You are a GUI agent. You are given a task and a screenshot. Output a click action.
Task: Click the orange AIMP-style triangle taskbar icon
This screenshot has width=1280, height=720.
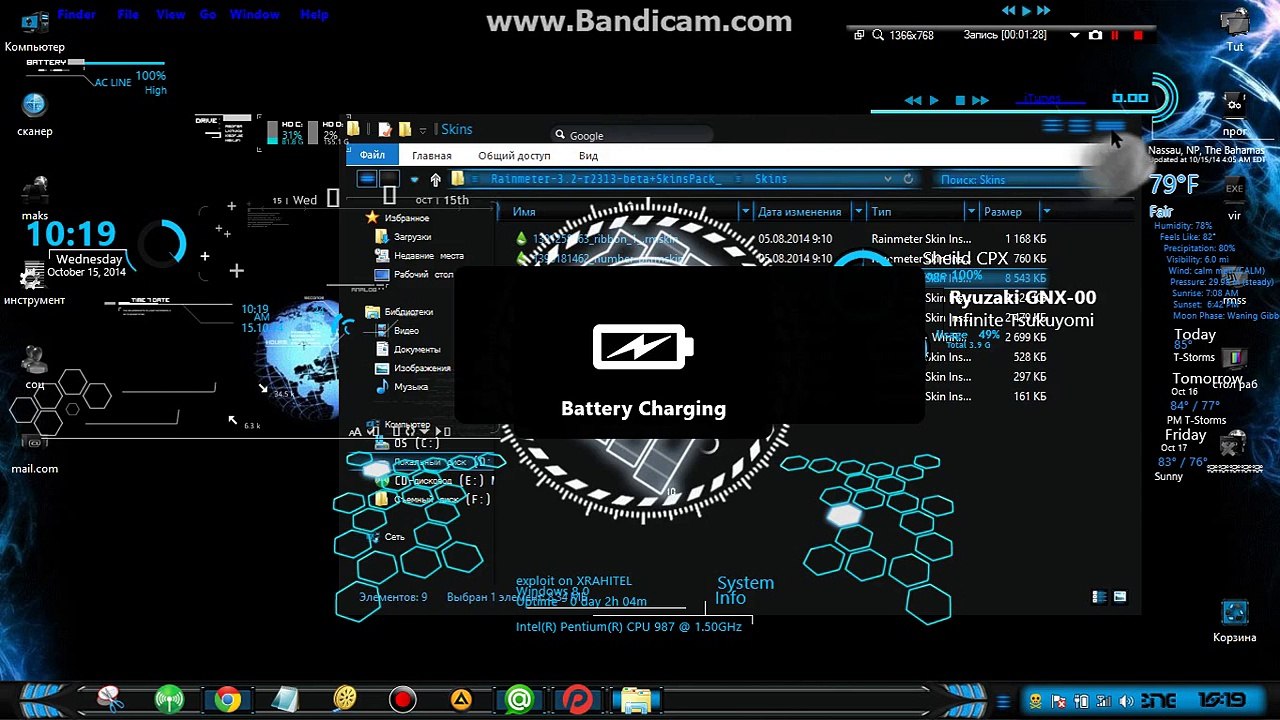click(x=461, y=700)
